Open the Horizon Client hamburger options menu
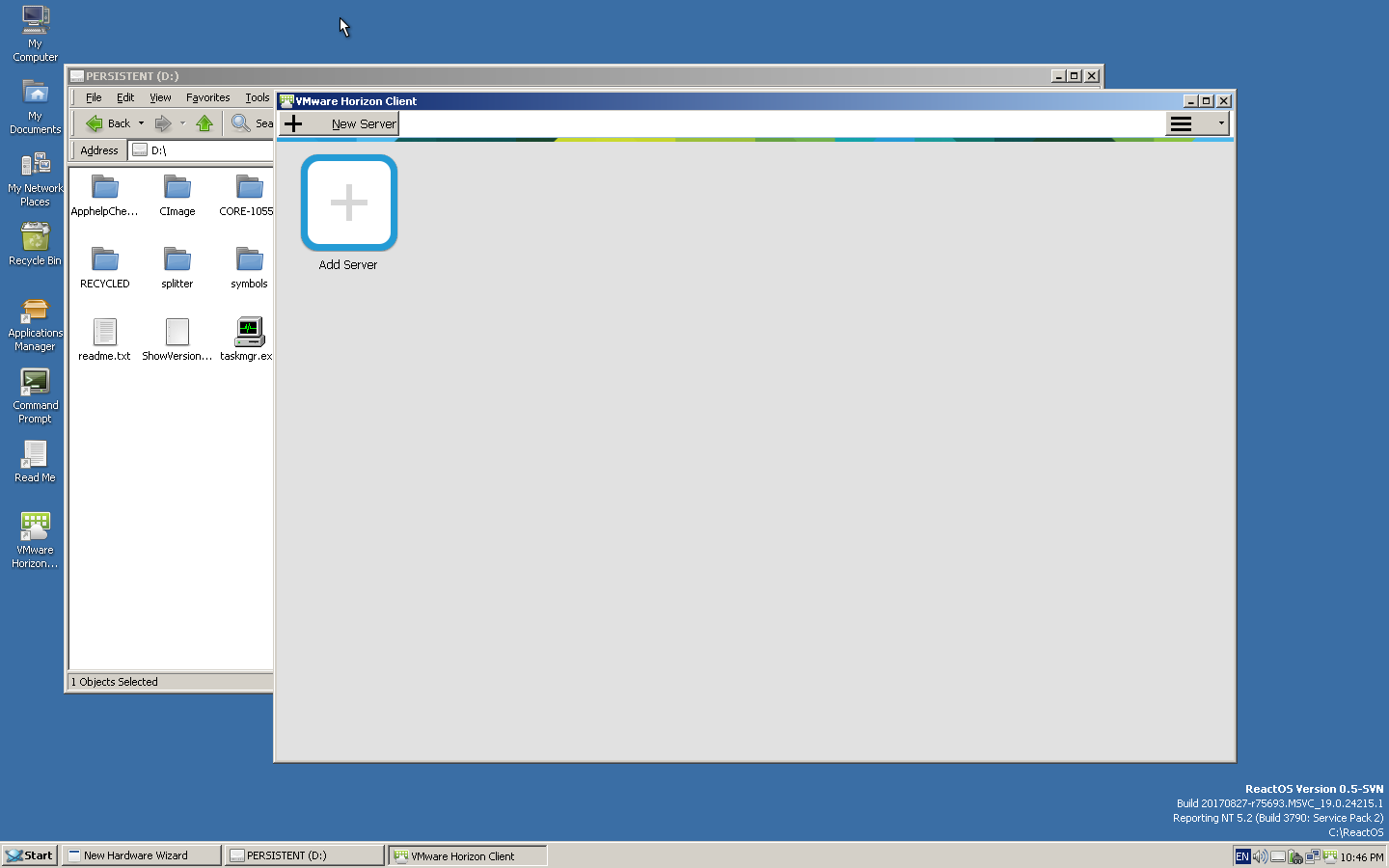 click(x=1197, y=123)
